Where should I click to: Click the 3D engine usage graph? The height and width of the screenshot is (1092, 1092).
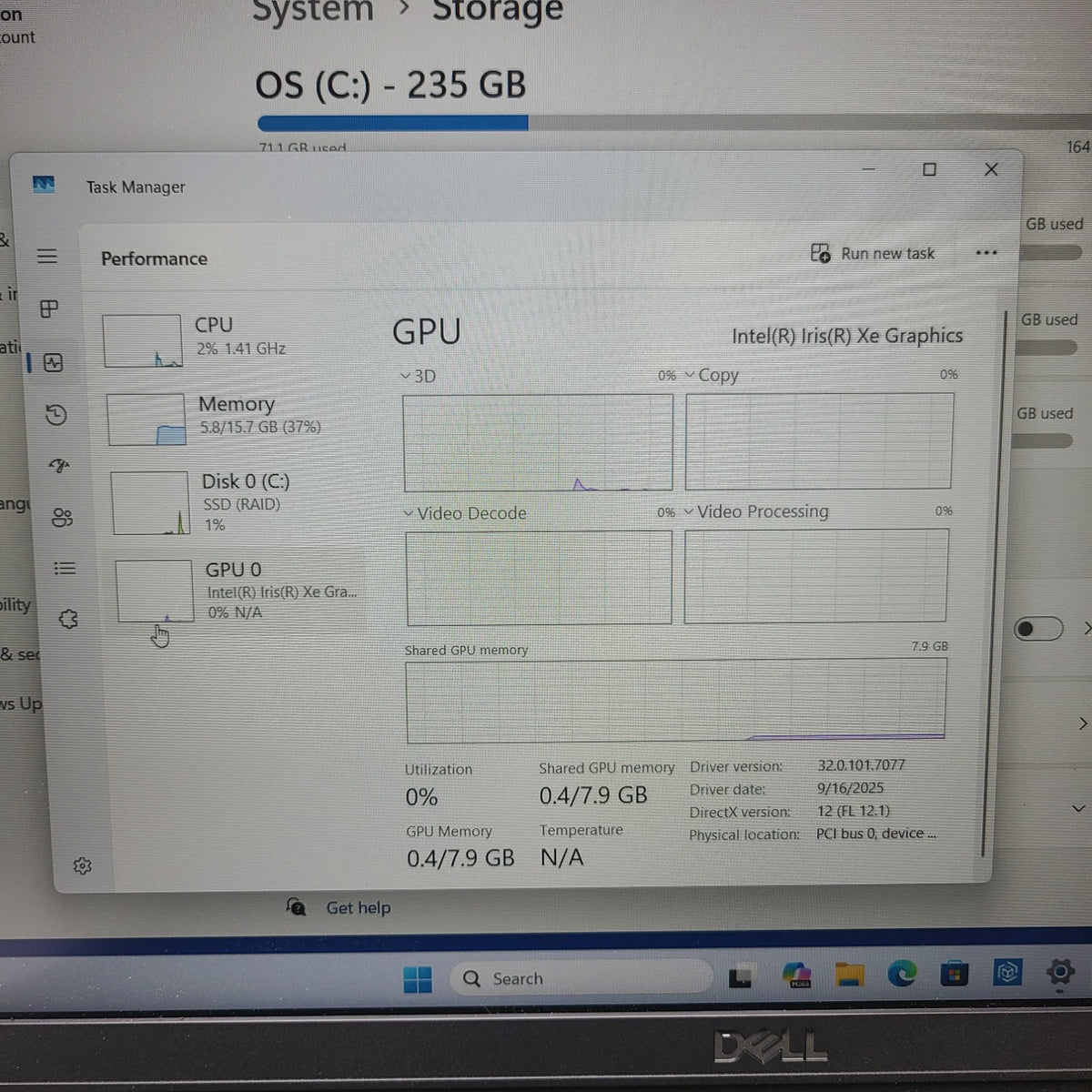(538, 442)
